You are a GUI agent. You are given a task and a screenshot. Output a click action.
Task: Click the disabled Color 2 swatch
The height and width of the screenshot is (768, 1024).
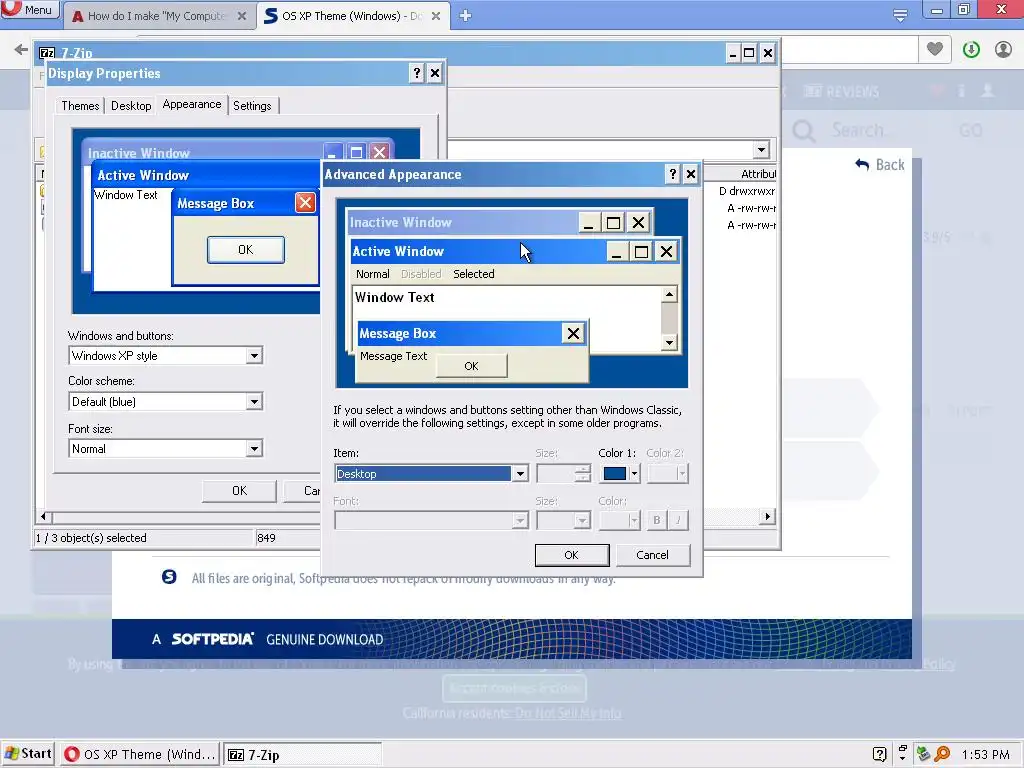point(667,473)
